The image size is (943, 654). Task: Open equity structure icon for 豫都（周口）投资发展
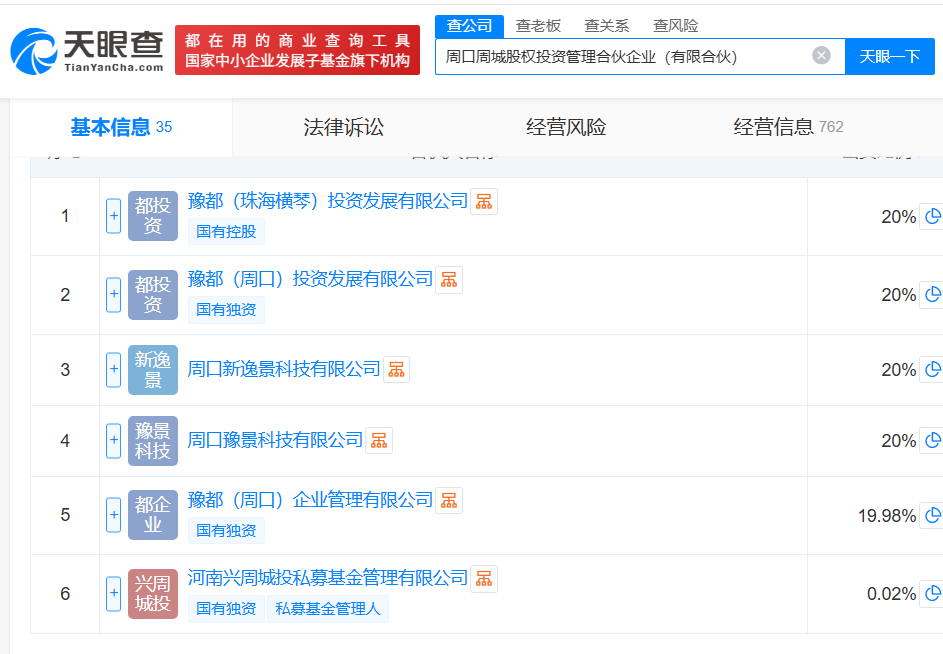click(449, 280)
